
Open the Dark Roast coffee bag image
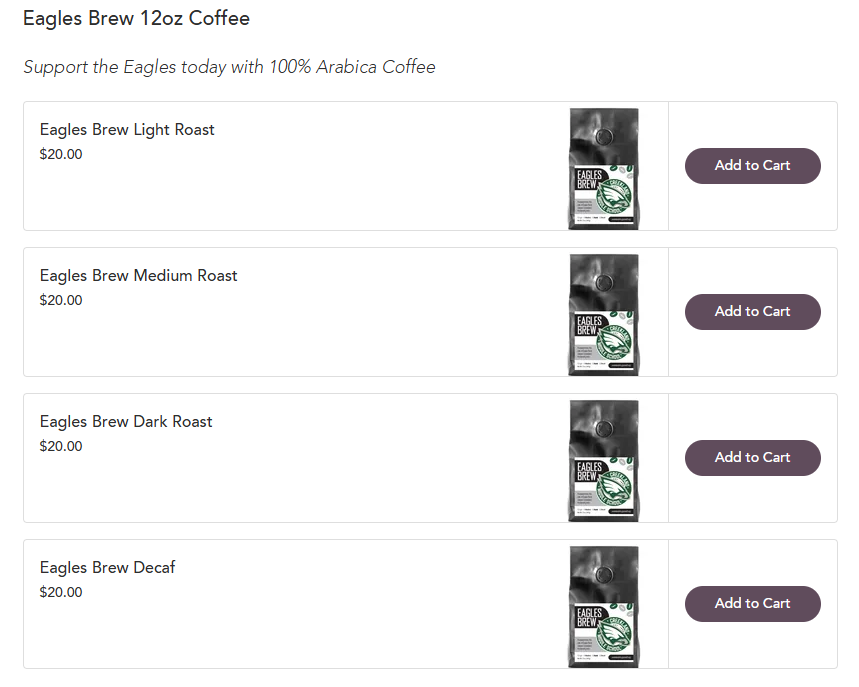604,461
